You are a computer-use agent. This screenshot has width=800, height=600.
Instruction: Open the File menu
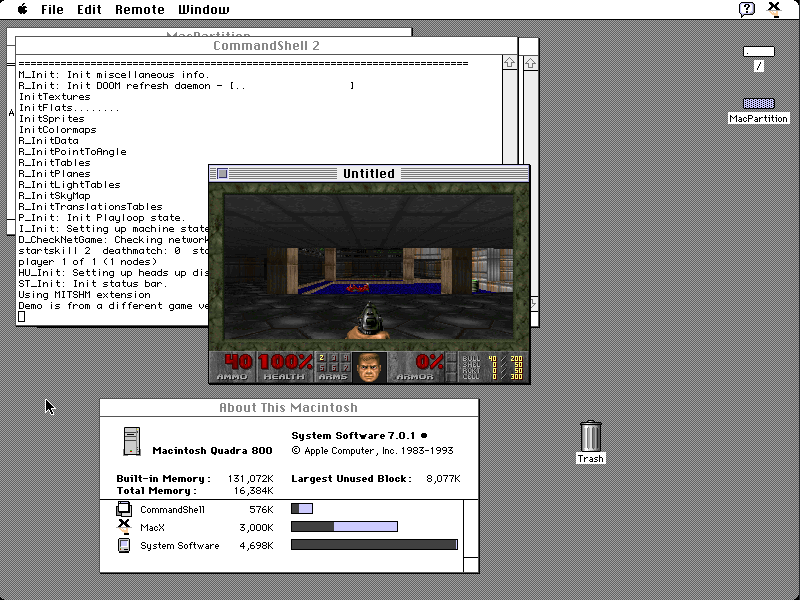[x=52, y=10]
